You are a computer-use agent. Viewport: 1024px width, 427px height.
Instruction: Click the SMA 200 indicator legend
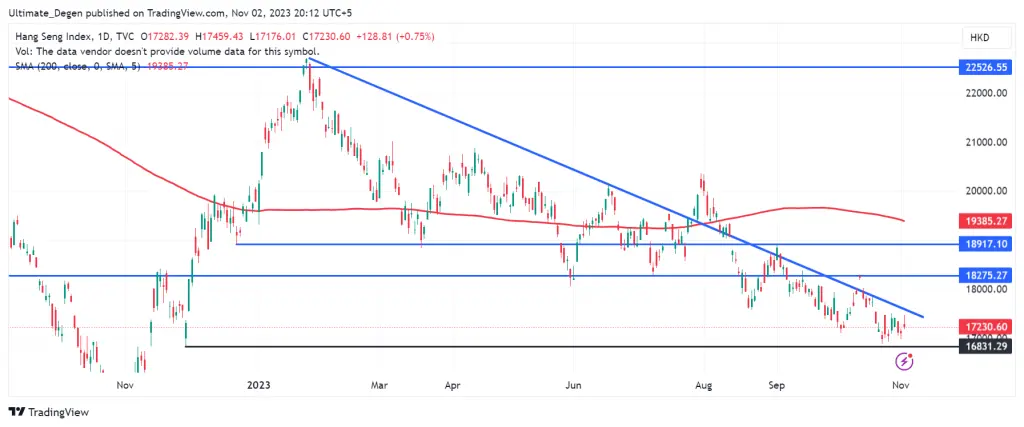[101, 67]
